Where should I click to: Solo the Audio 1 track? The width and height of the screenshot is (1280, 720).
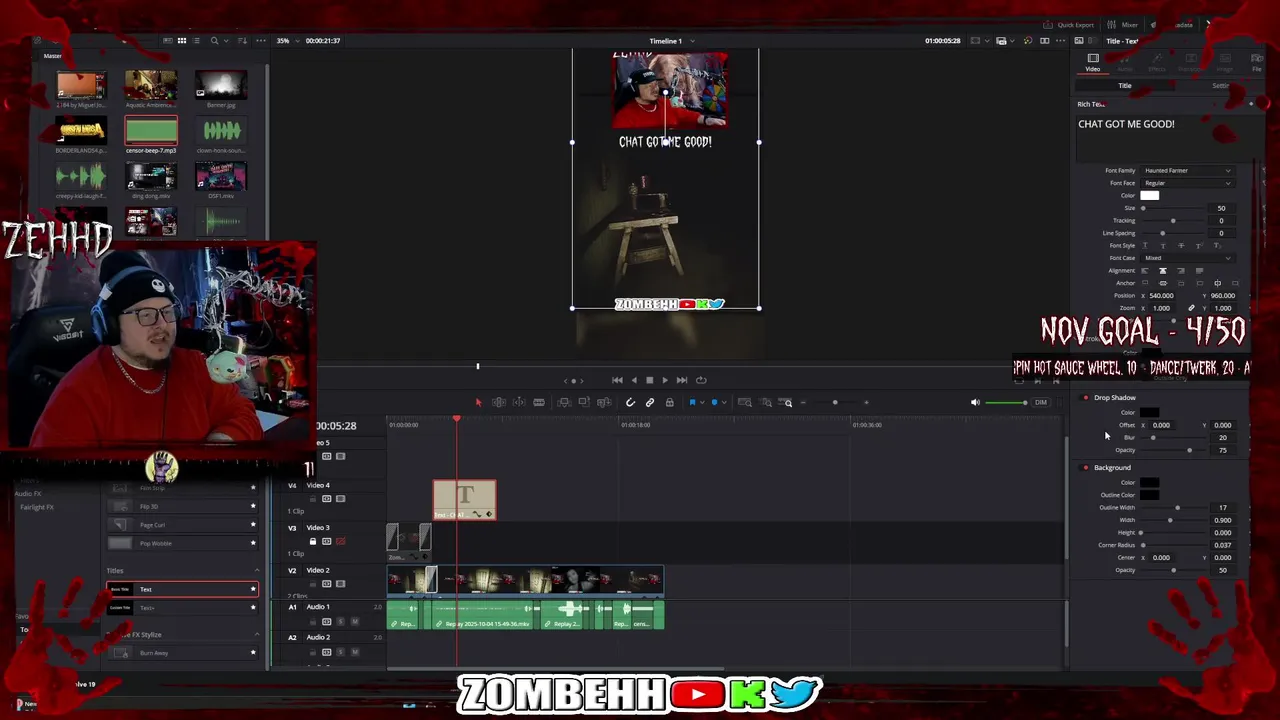(340, 621)
